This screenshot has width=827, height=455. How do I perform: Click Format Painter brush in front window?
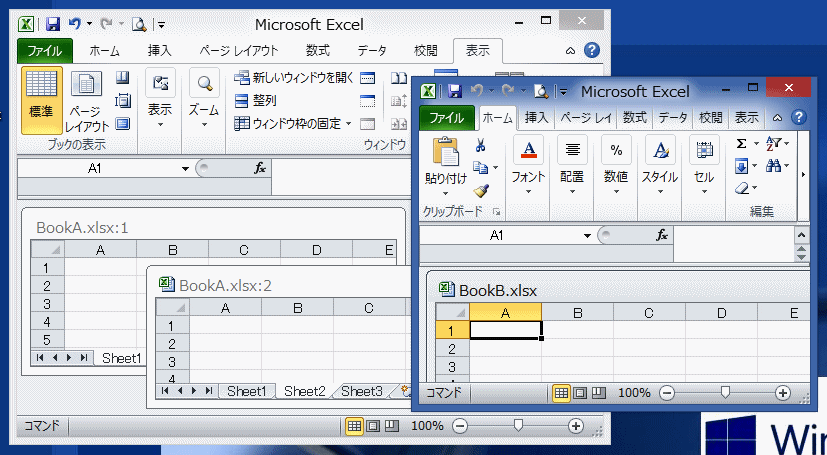(x=480, y=190)
